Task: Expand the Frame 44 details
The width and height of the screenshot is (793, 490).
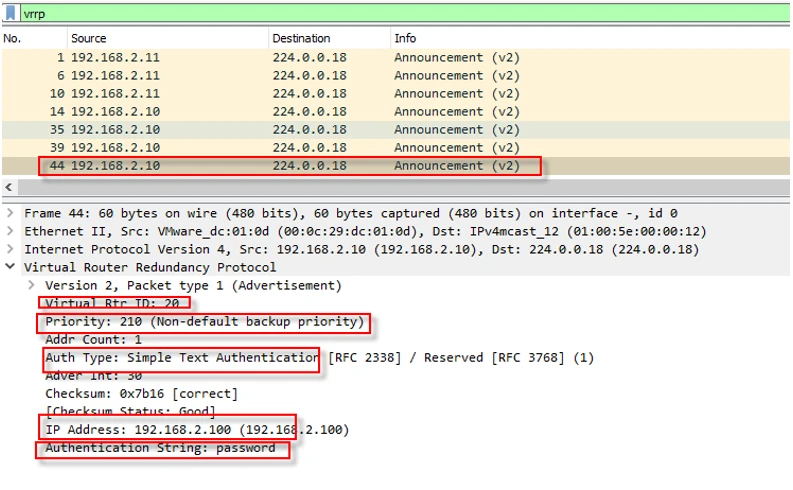Action: 10,214
